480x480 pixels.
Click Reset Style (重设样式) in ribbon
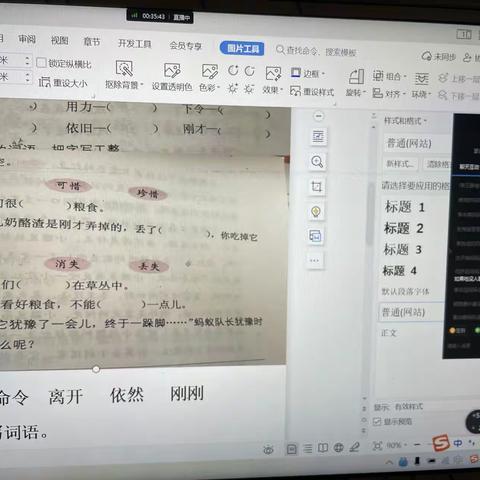tap(312, 91)
